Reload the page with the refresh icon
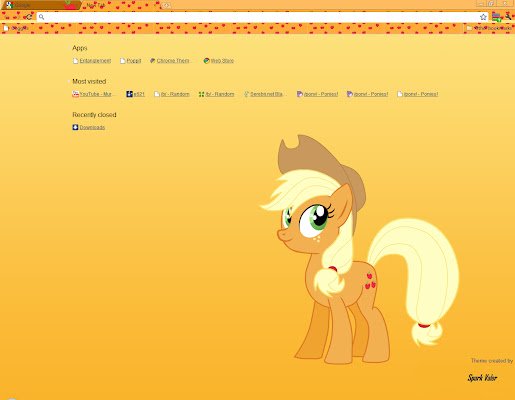Screen dimensions: 515x400 pyautogui.click(x=29, y=17)
